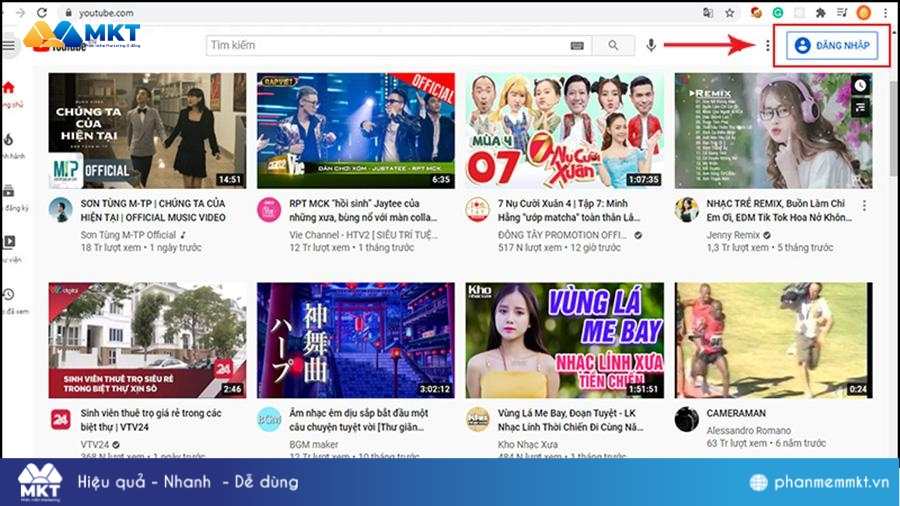The height and width of the screenshot is (506, 900).
Task: Play 7 Nụ Cười Xuân thumbnail
Action: [565, 131]
